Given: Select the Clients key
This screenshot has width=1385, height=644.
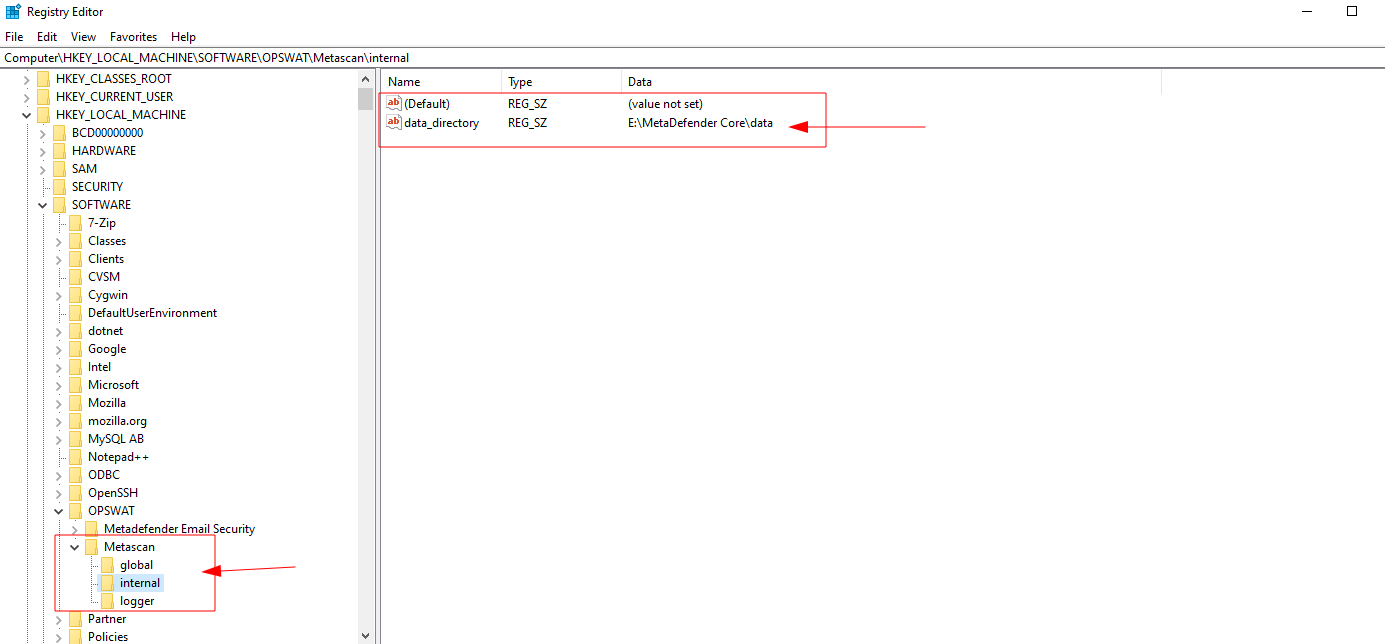Looking at the screenshot, I should click(x=106, y=259).
